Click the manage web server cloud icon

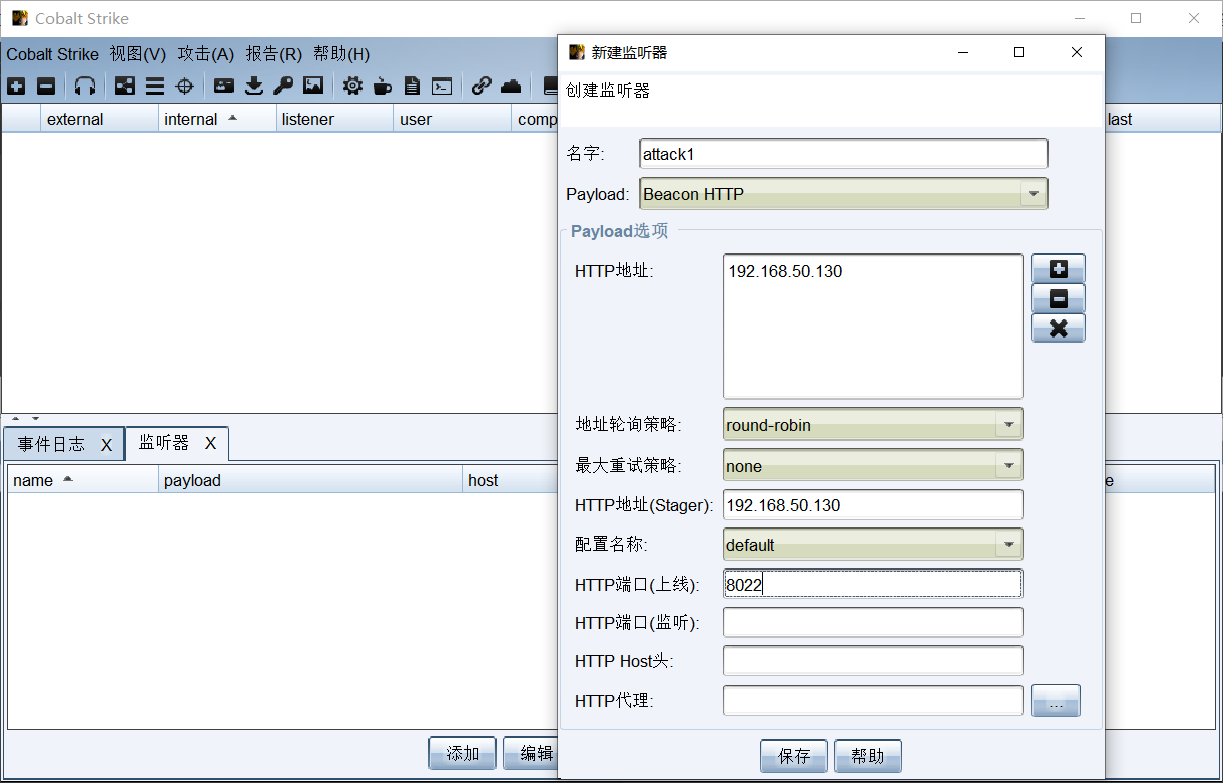click(511, 86)
